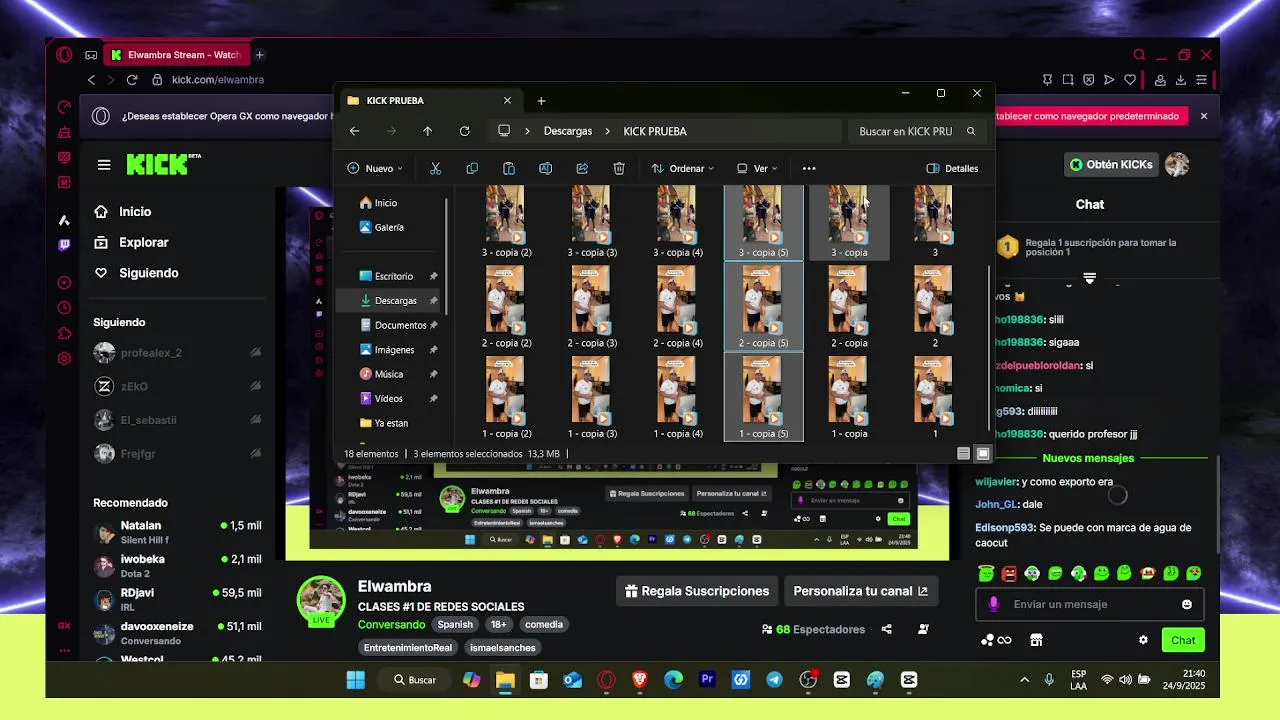Toggle notifications for zEkO

tap(256, 386)
